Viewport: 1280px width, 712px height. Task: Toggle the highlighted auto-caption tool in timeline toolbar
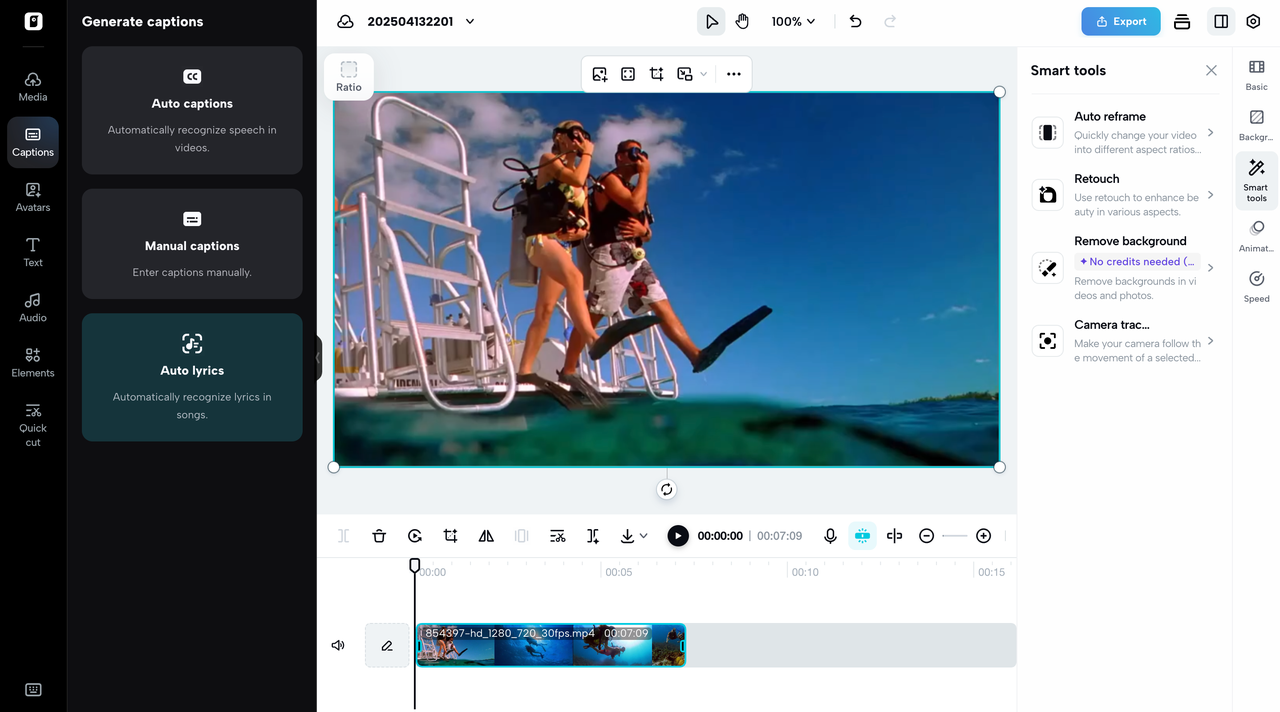coord(862,535)
